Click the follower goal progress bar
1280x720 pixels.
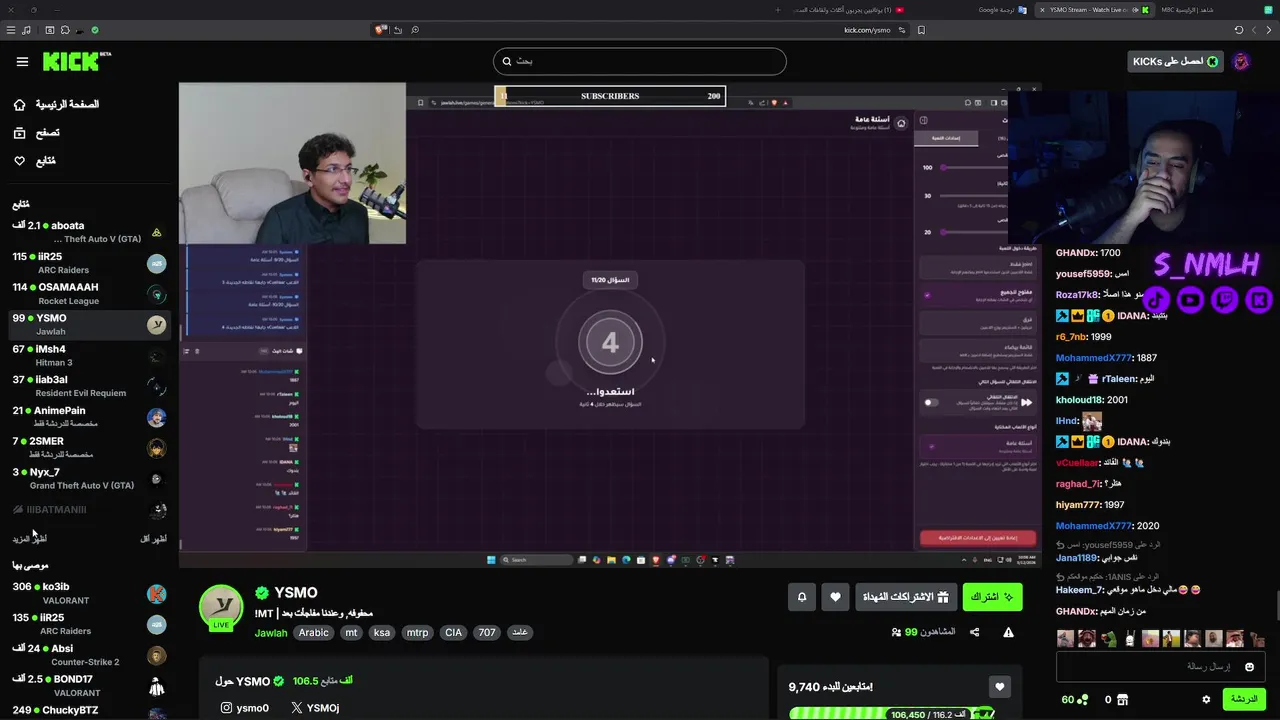point(892,714)
